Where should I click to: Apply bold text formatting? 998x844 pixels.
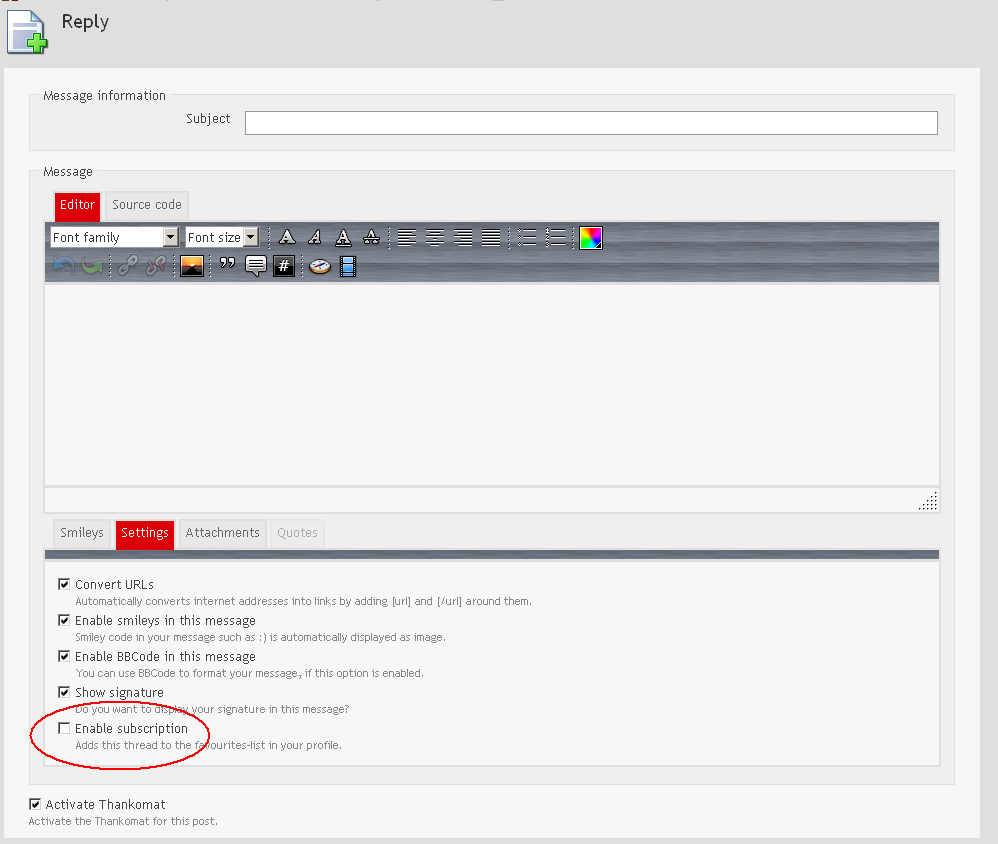click(287, 237)
